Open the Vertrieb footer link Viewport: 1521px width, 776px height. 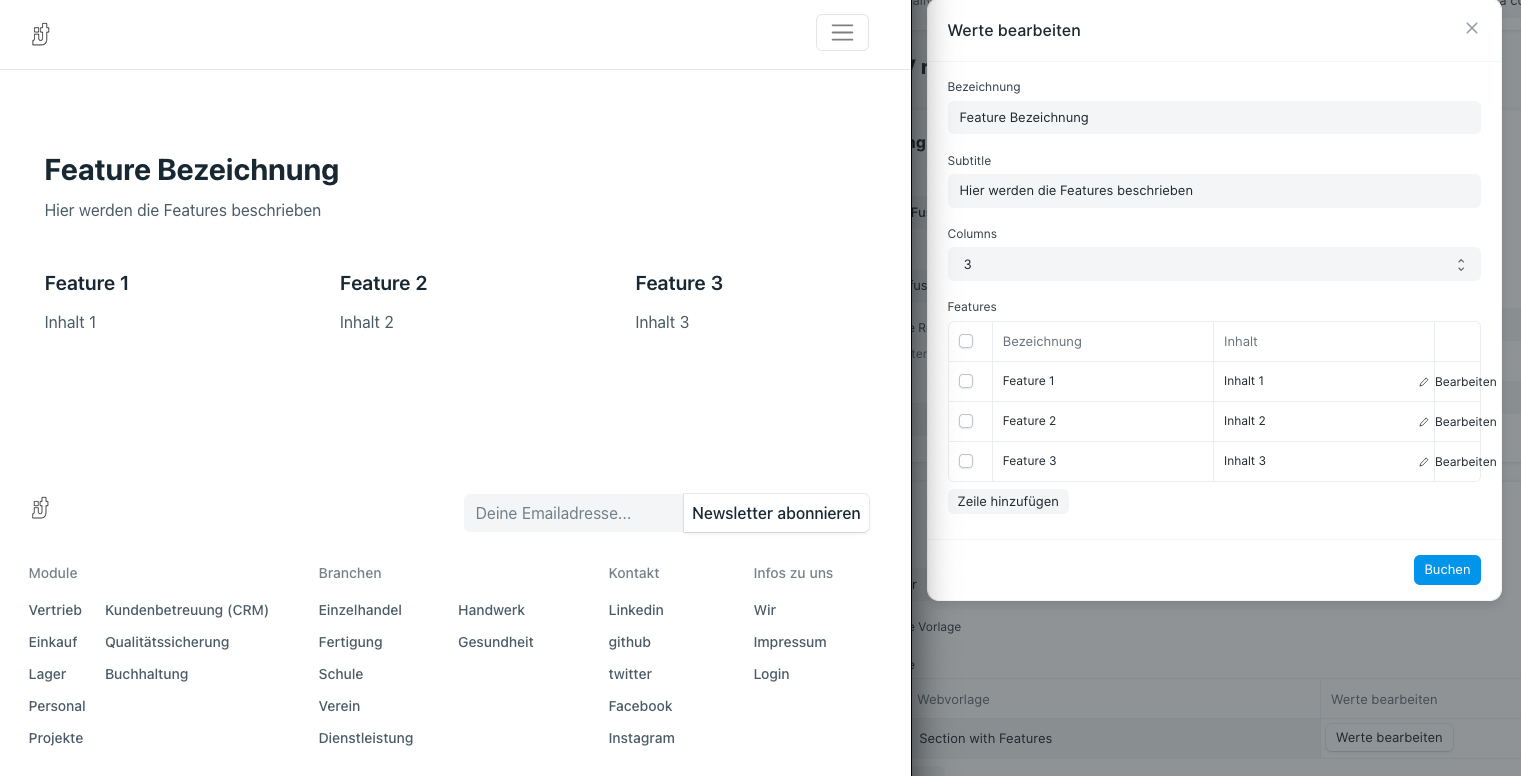click(55, 610)
